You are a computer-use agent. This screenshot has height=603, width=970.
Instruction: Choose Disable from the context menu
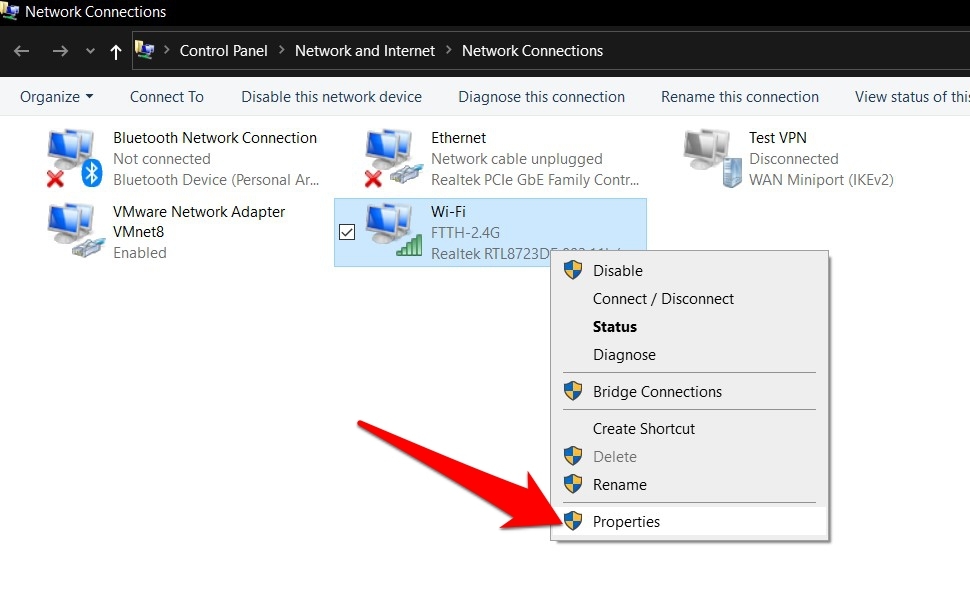(x=689, y=270)
